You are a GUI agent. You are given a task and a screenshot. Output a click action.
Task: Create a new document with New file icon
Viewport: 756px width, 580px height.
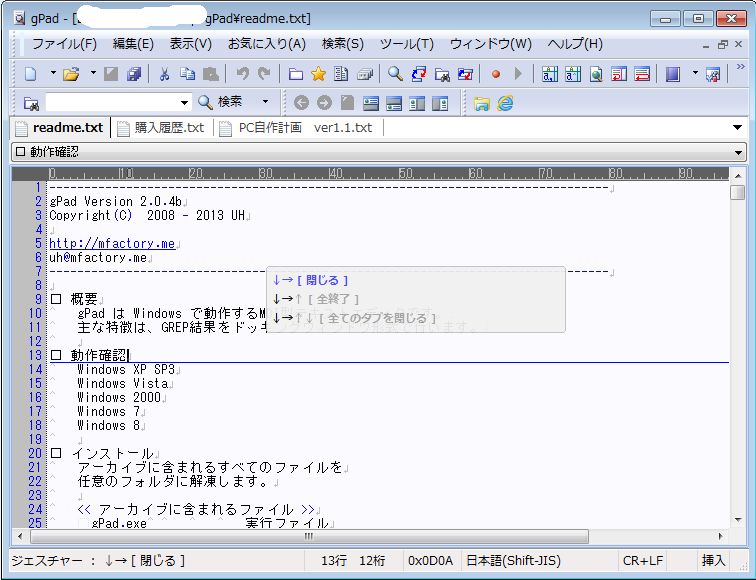point(31,74)
